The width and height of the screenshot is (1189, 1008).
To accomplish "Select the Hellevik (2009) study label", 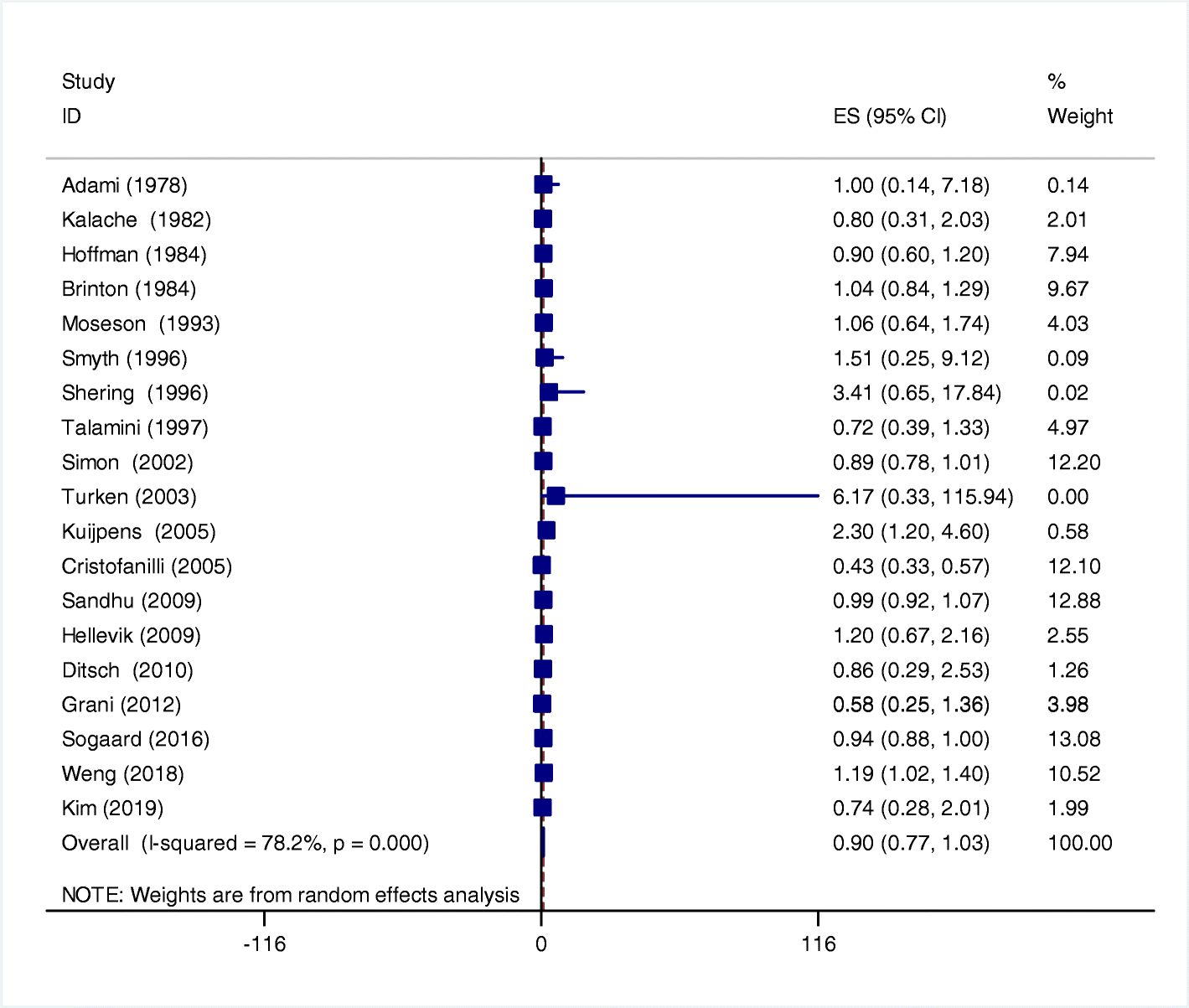I will coord(131,636).
